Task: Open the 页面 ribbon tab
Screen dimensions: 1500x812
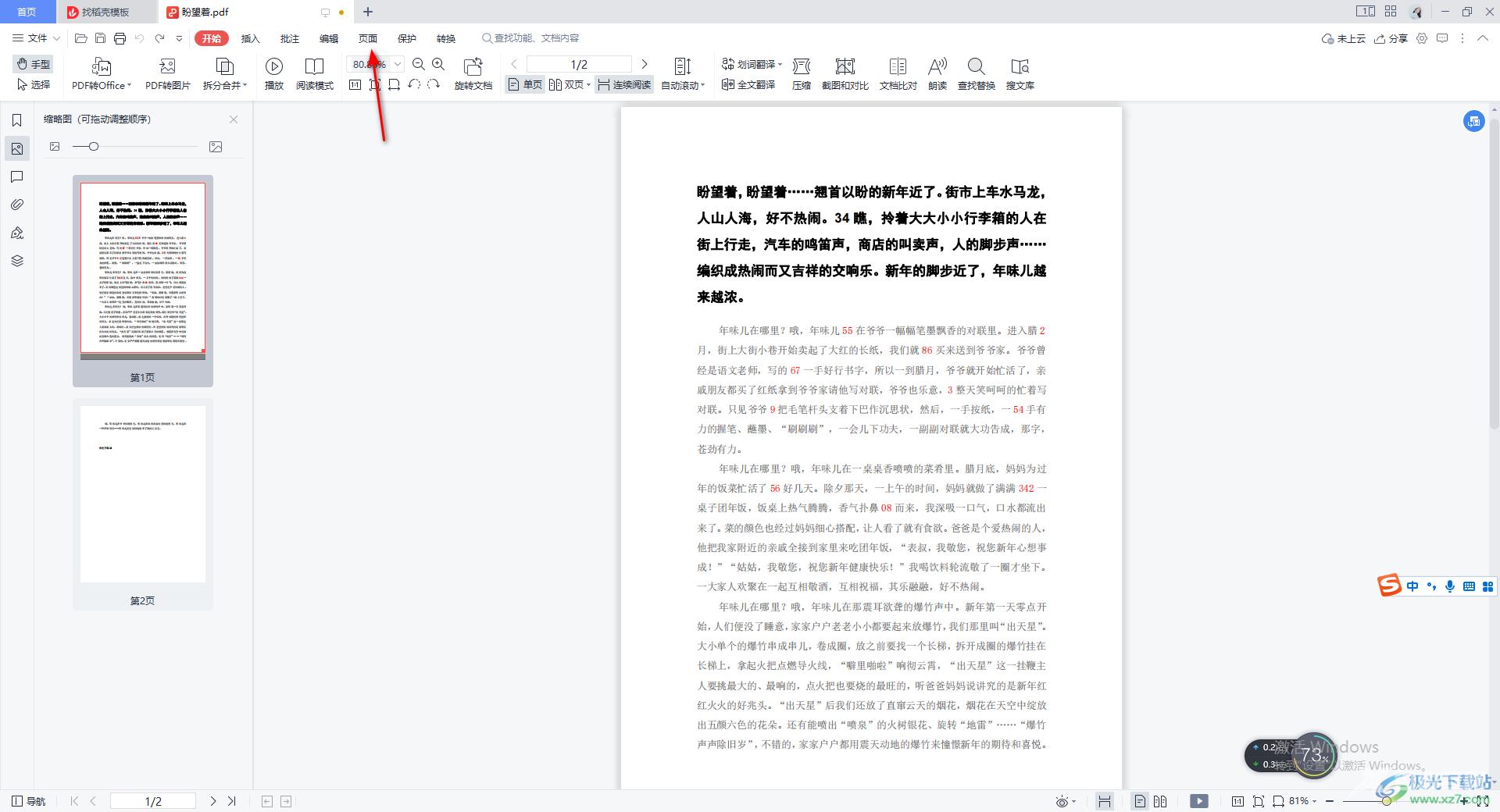Action: tap(367, 38)
